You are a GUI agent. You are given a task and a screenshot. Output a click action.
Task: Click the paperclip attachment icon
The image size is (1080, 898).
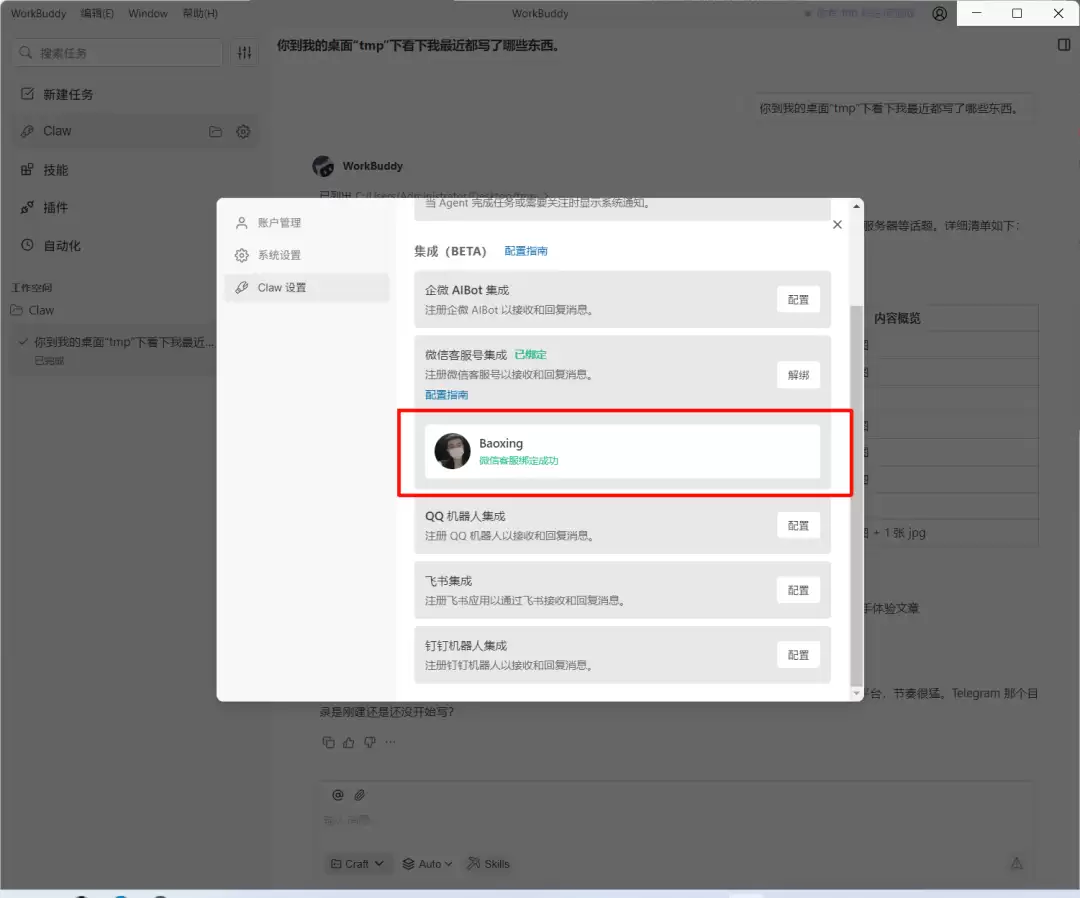click(x=360, y=795)
